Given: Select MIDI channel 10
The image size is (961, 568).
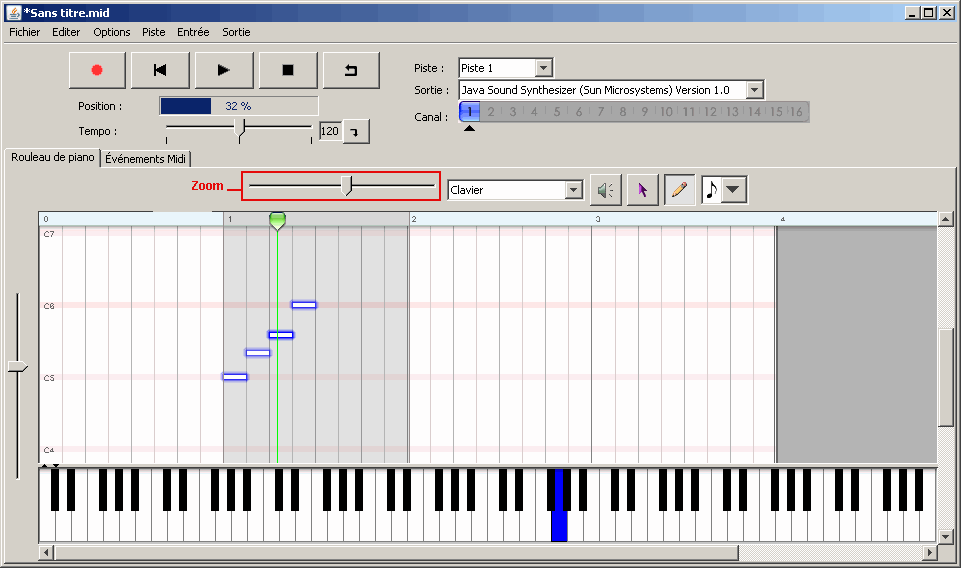Looking at the screenshot, I should (x=666, y=112).
